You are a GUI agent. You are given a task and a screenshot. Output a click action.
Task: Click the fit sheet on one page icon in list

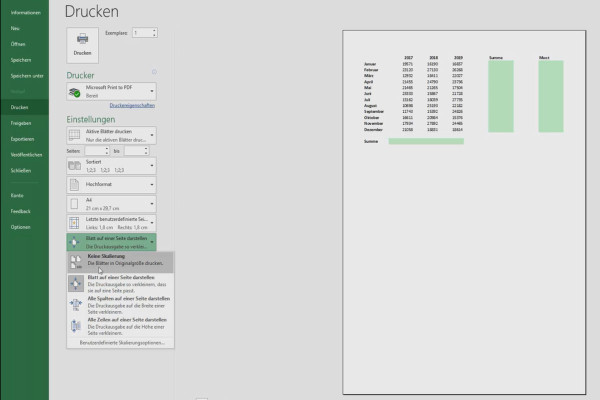[x=76, y=284]
